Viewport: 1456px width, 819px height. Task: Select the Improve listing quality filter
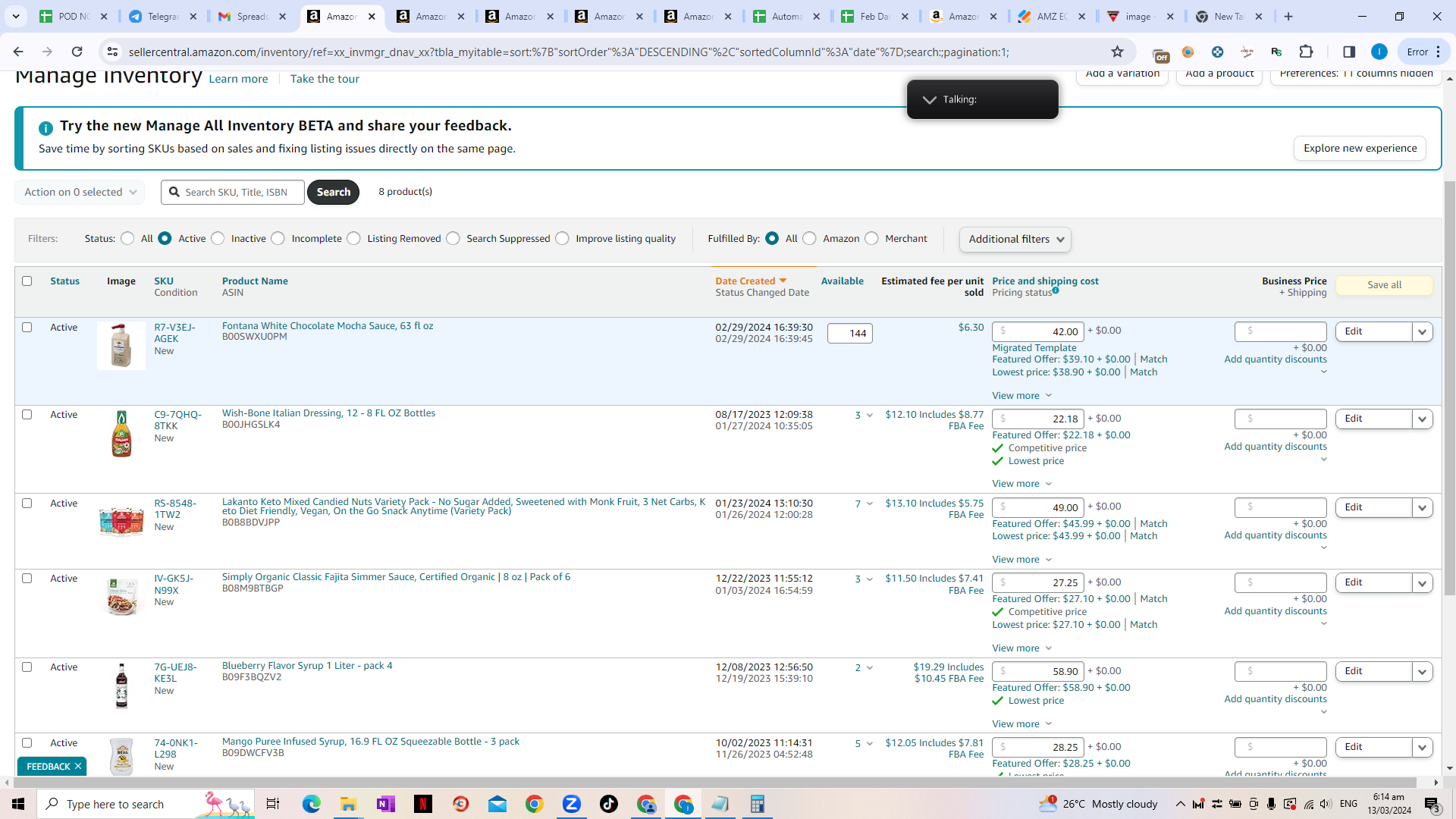(x=563, y=238)
